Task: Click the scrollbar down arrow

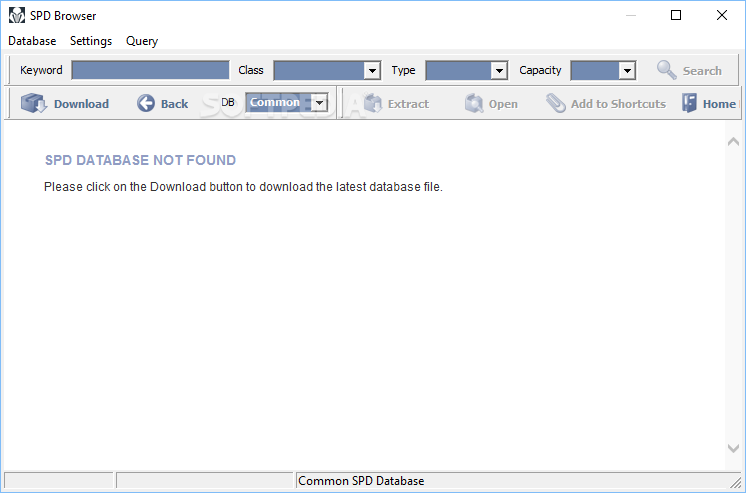Action: pyautogui.click(x=733, y=448)
